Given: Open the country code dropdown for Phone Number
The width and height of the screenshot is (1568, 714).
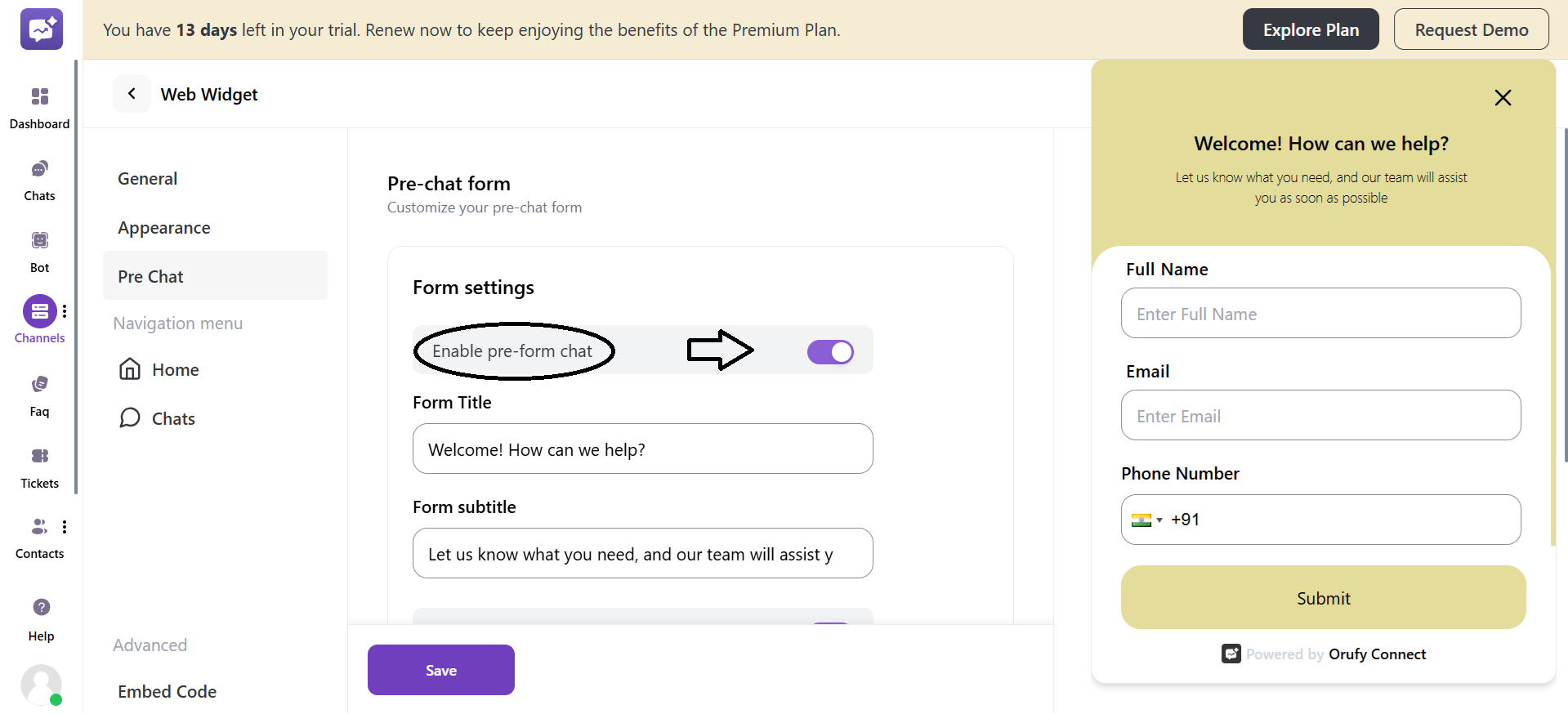Looking at the screenshot, I should (x=1147, y=520).
